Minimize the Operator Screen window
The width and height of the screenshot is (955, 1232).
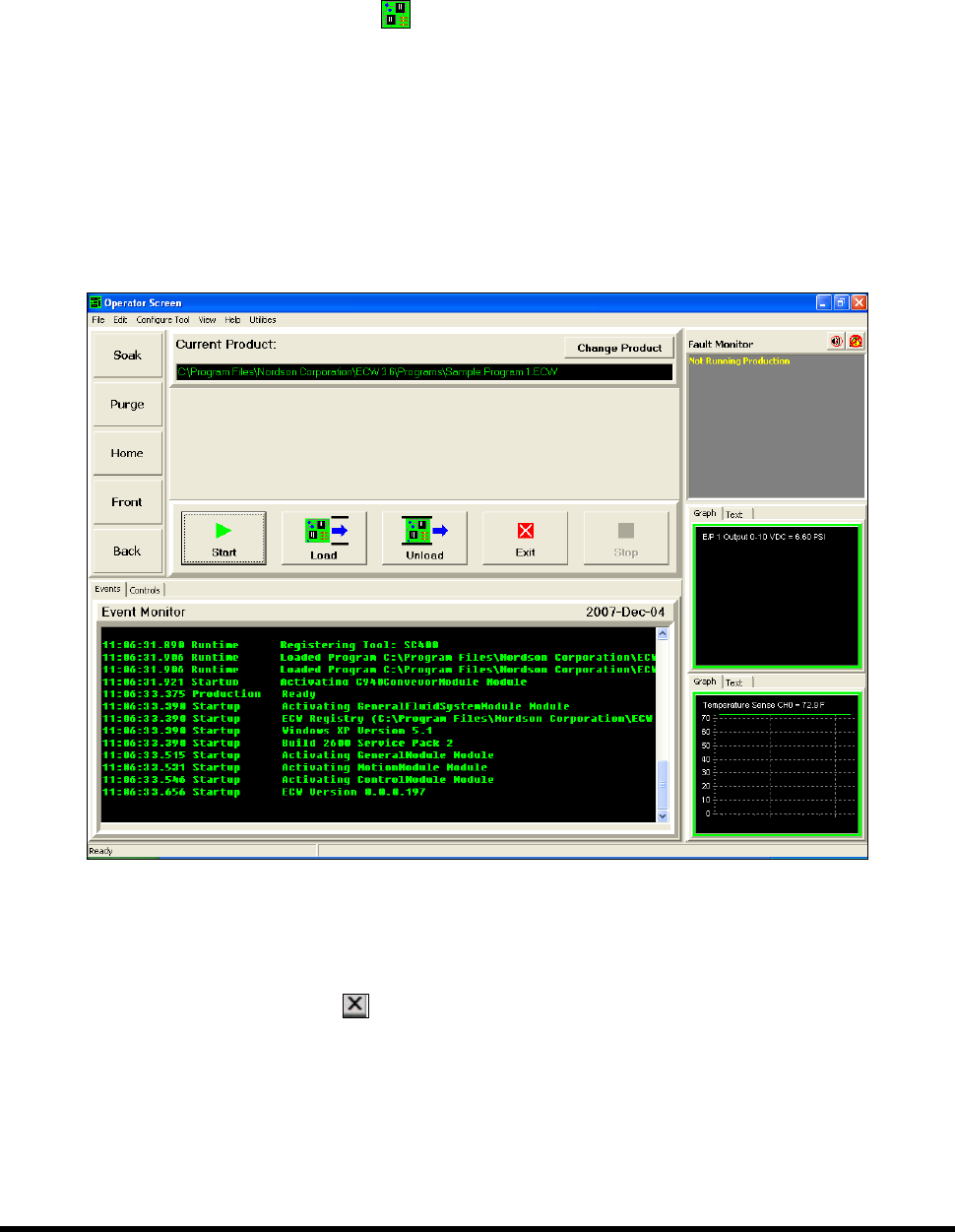(x=824, y=303)
